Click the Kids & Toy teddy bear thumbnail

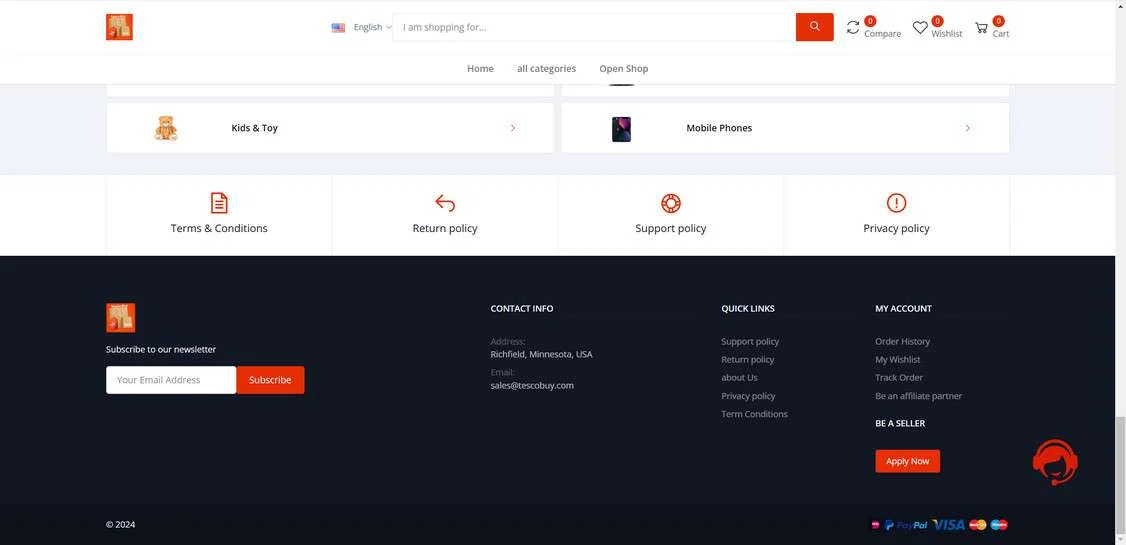[x=166, y=128]
